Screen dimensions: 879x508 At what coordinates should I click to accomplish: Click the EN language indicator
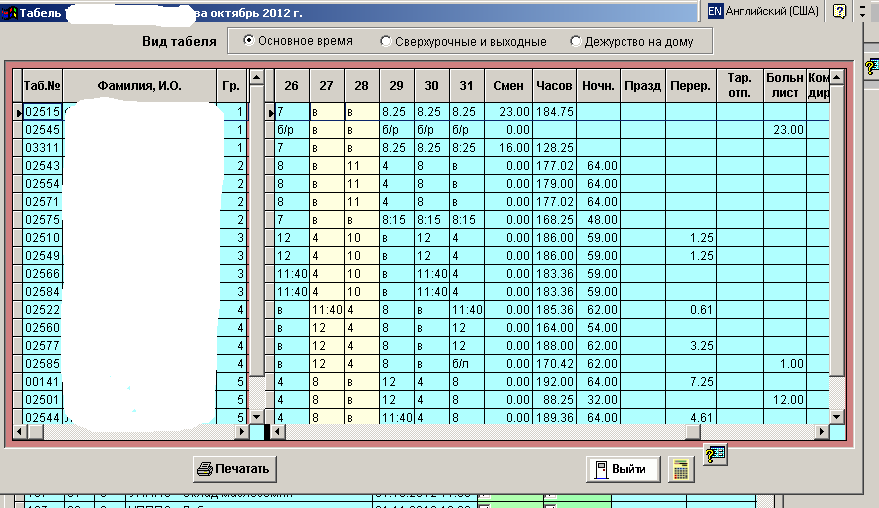(715, 10)
